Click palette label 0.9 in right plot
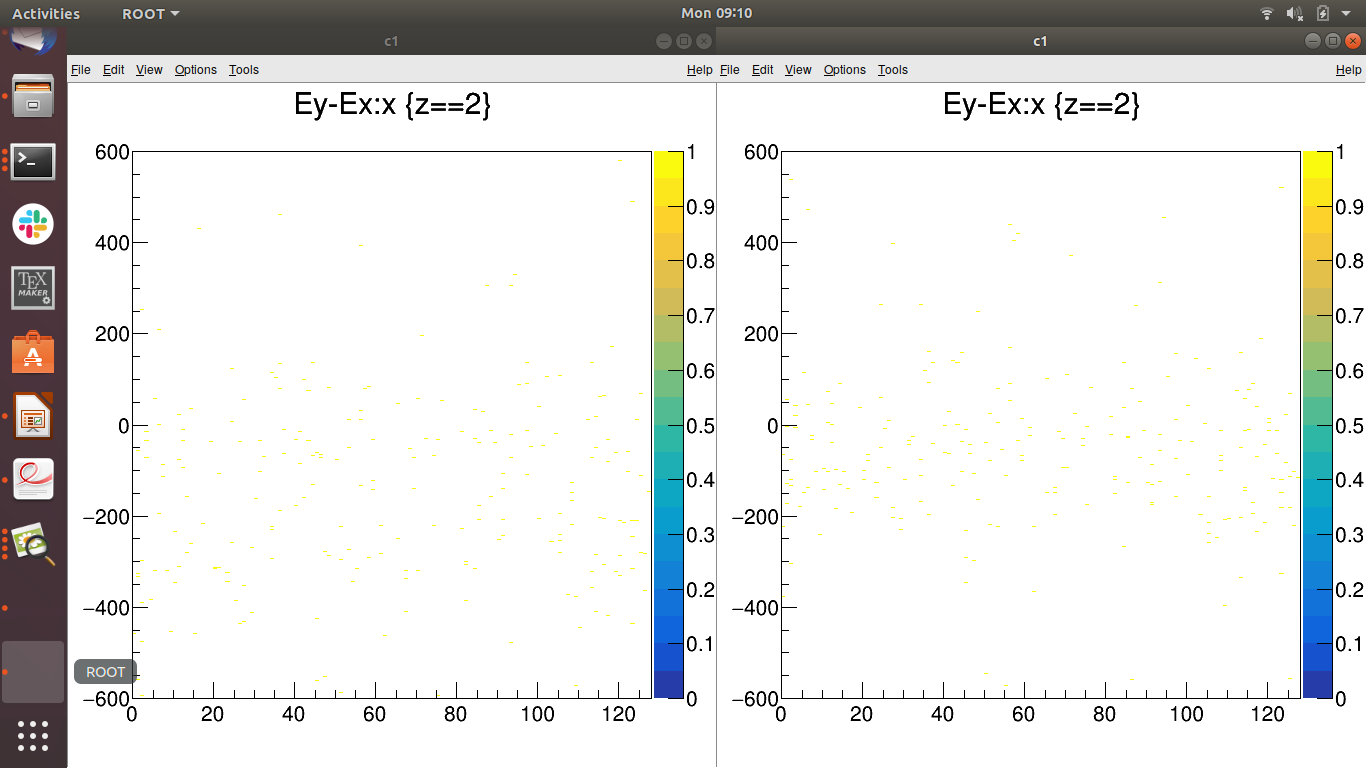 click(x=1349, y=207)
